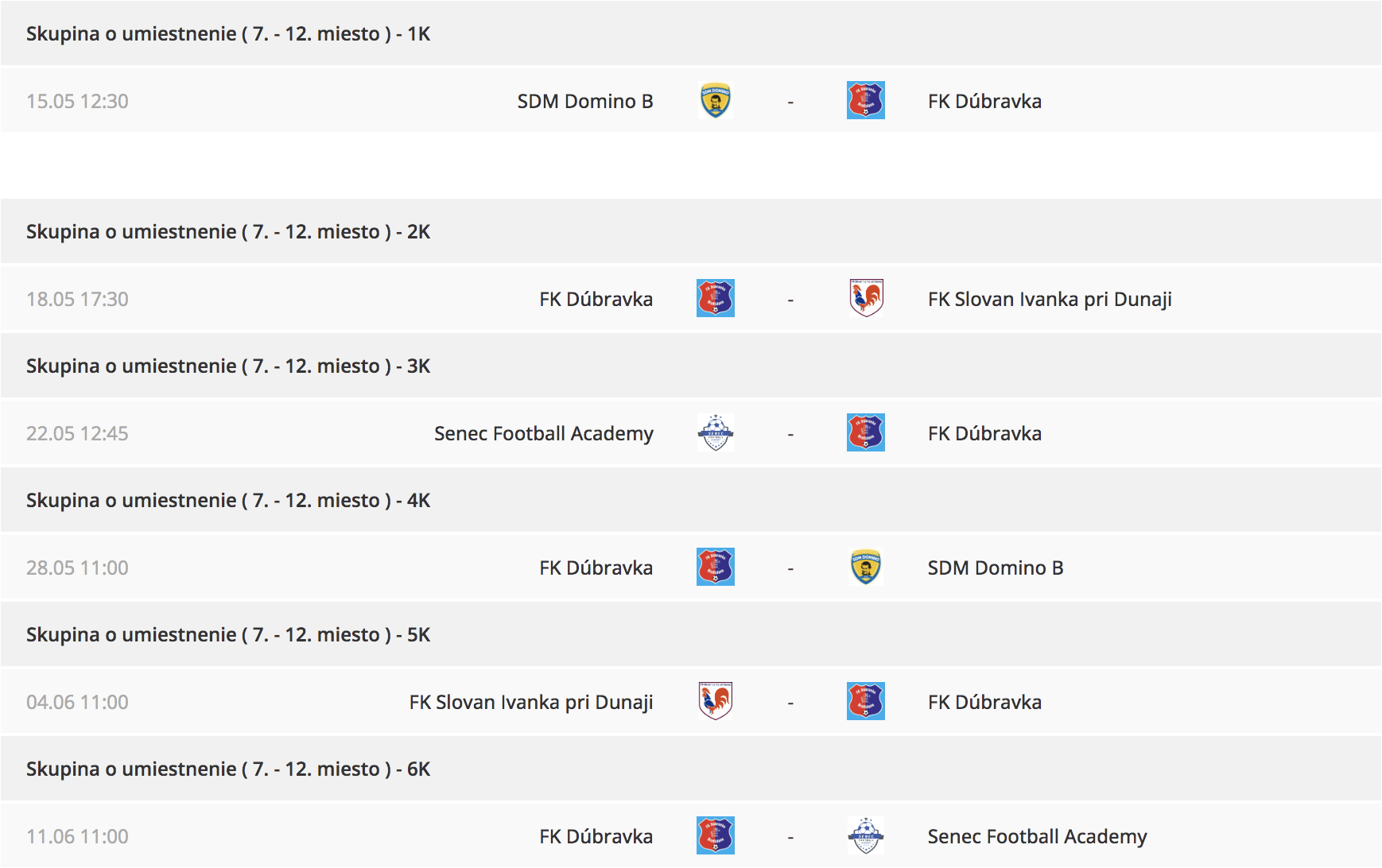The image size is (1382, 868).
Task: Click the 3K round group header
Action: point(690,366)
